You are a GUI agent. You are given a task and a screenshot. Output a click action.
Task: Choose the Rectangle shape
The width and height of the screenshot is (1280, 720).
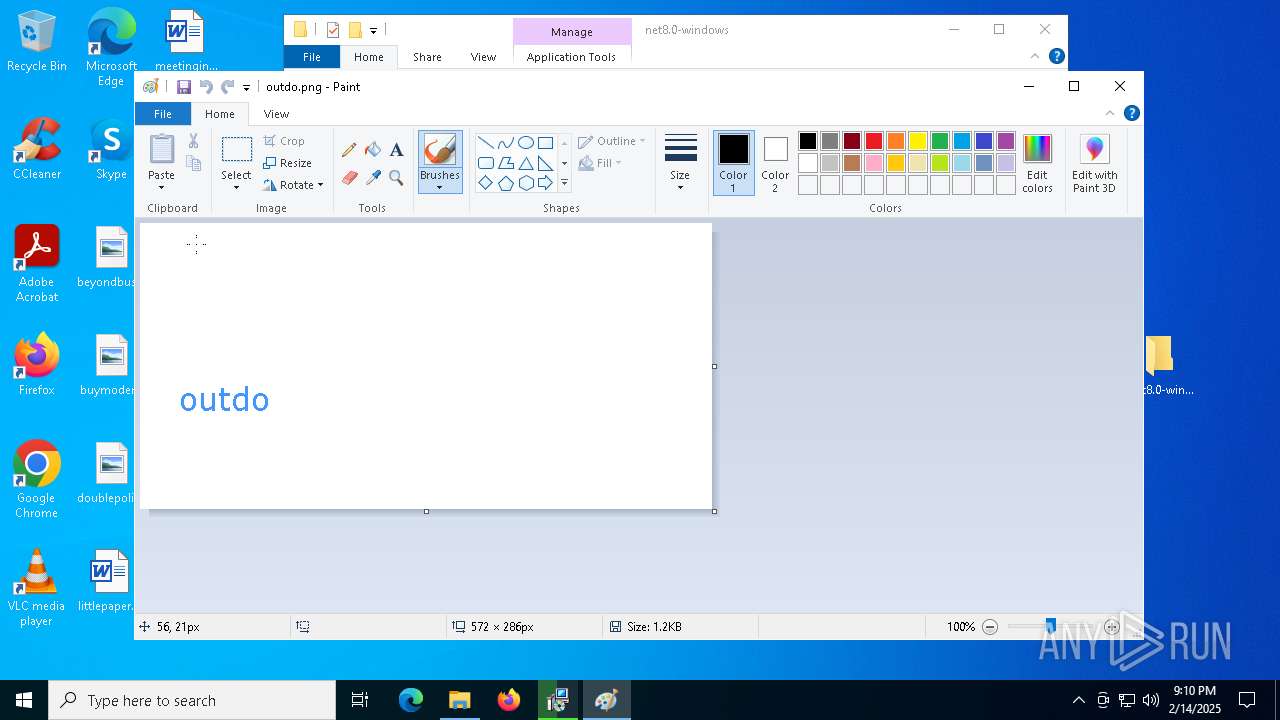click(x=545, y=142)
